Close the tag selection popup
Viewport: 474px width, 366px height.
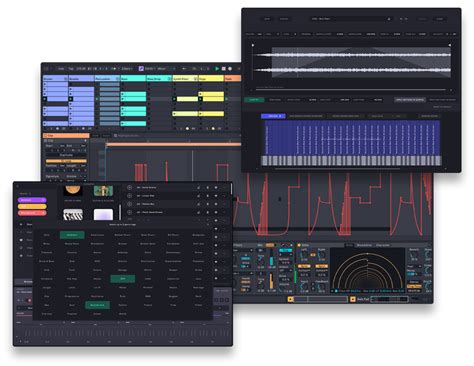[x=208, y=225]
